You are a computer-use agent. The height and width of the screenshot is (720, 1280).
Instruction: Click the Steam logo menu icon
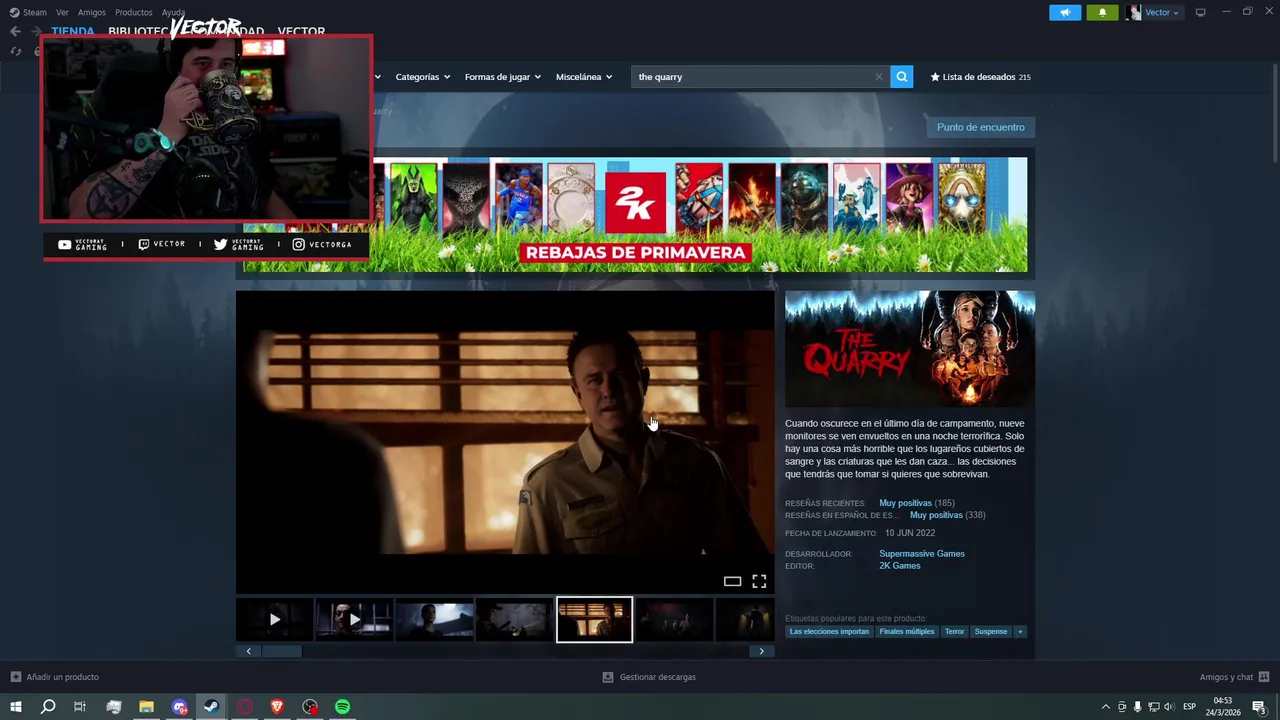pyautogui.click(x=14, y=12)
